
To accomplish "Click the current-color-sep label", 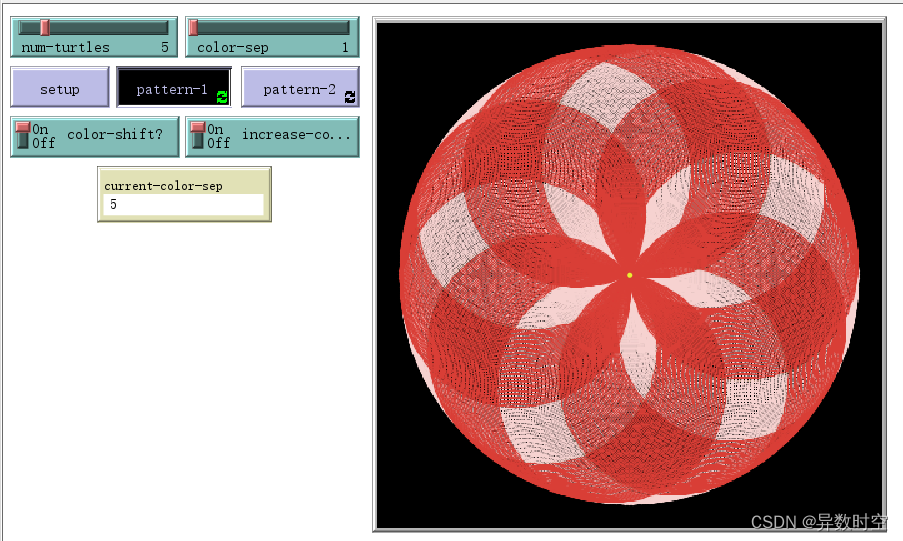I will pyautogui.click(x=163, y=186).
